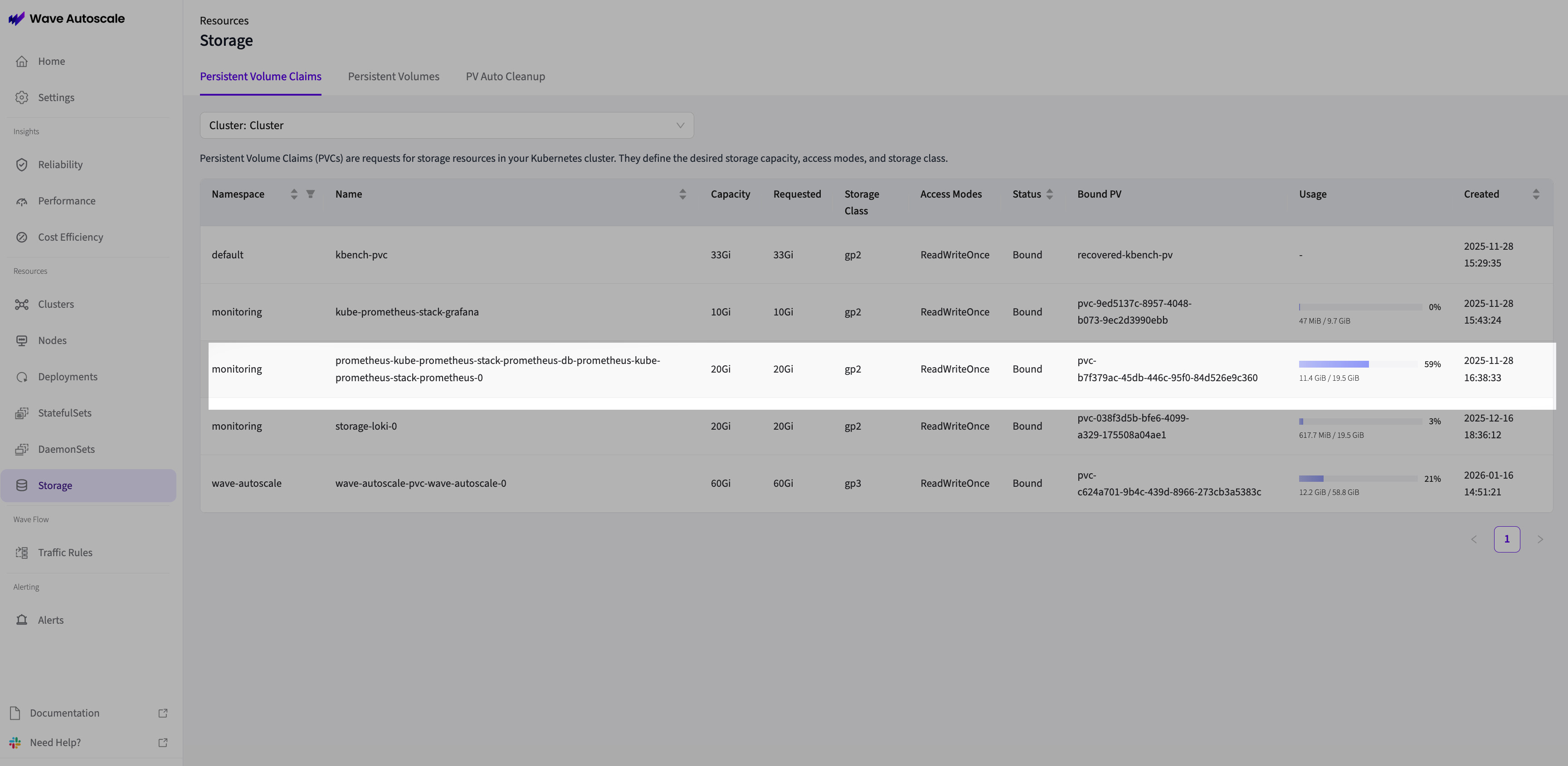Expand the Cluster selector dropdown
The width and height of the screenshot is (1568, 766).
pos(447,126)
